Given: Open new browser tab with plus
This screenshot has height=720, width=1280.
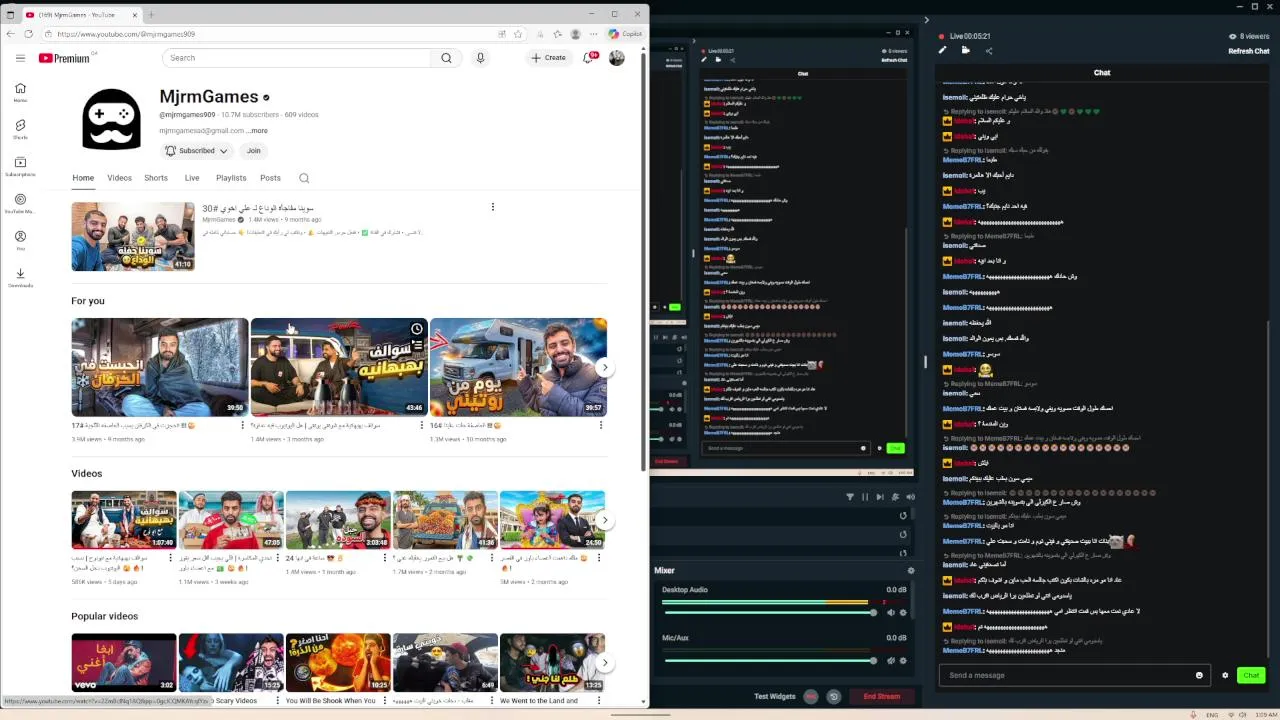Looking at the screenshot, I should click(x=151, y=14).
